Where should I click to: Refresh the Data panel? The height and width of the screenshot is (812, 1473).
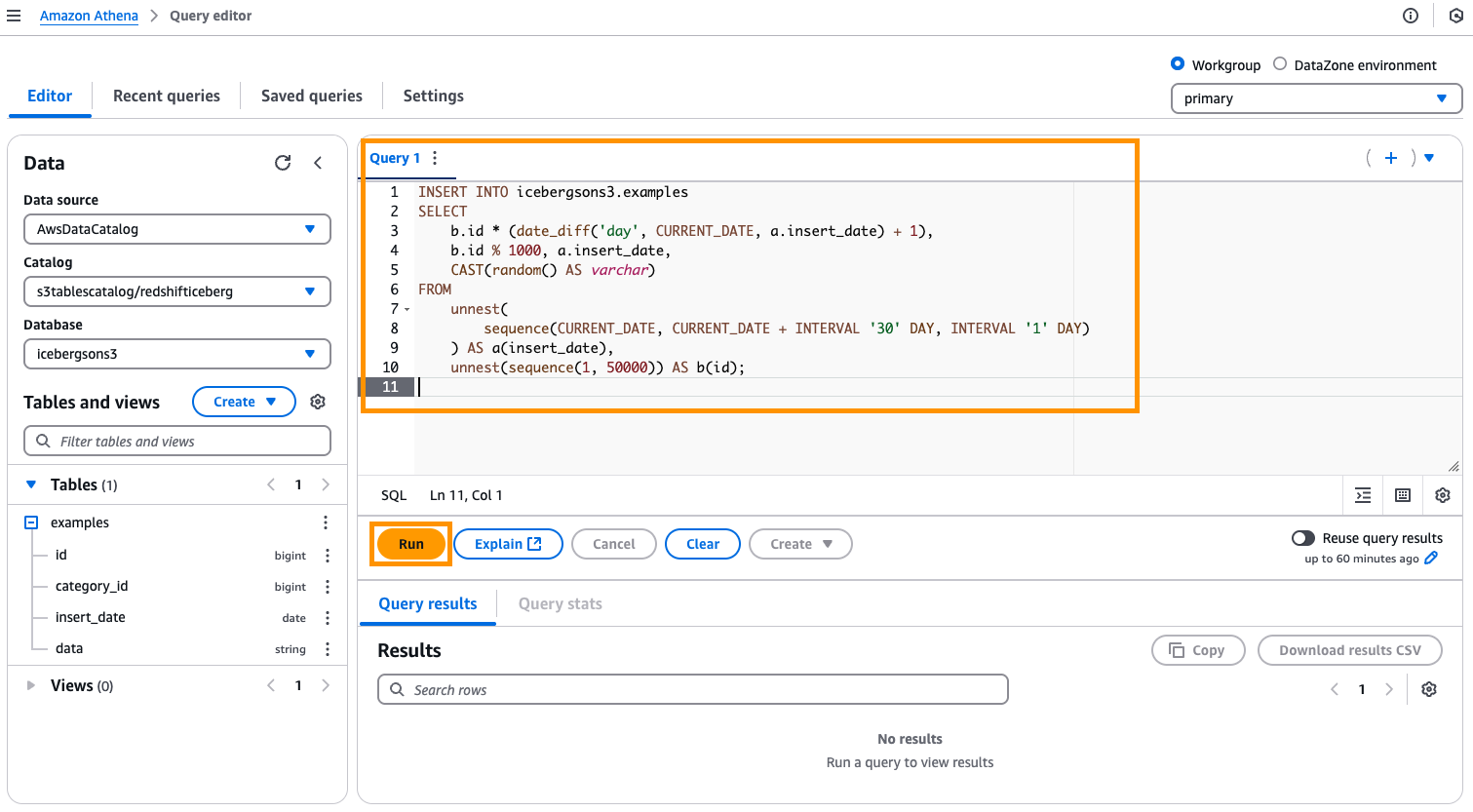click(x=283, y=163)
